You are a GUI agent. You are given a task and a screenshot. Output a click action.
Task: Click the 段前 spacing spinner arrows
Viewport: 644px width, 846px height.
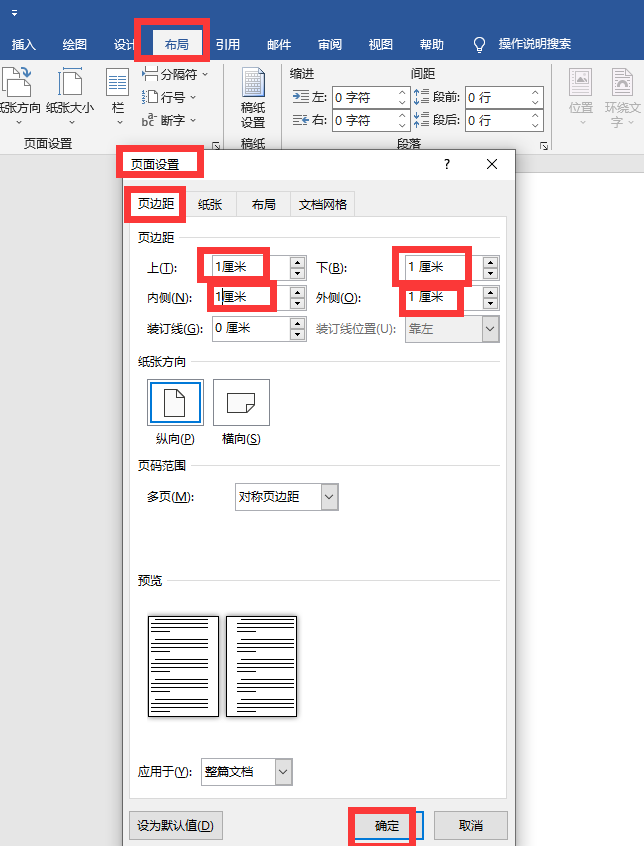(x=535, y=98)
